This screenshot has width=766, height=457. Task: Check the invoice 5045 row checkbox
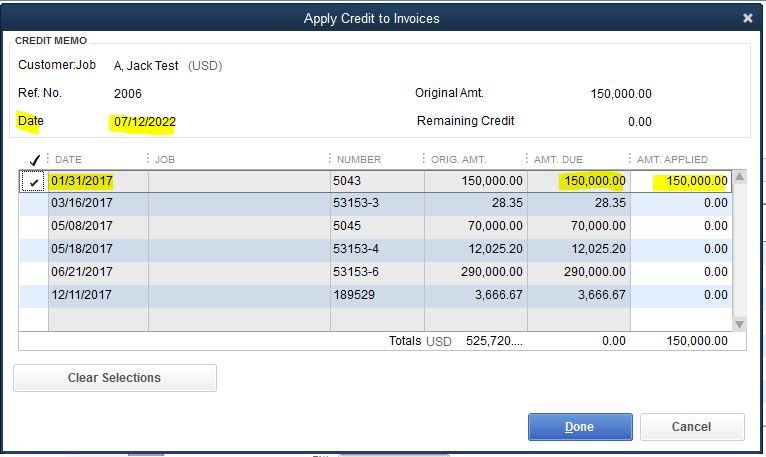(x=34, y=226)
